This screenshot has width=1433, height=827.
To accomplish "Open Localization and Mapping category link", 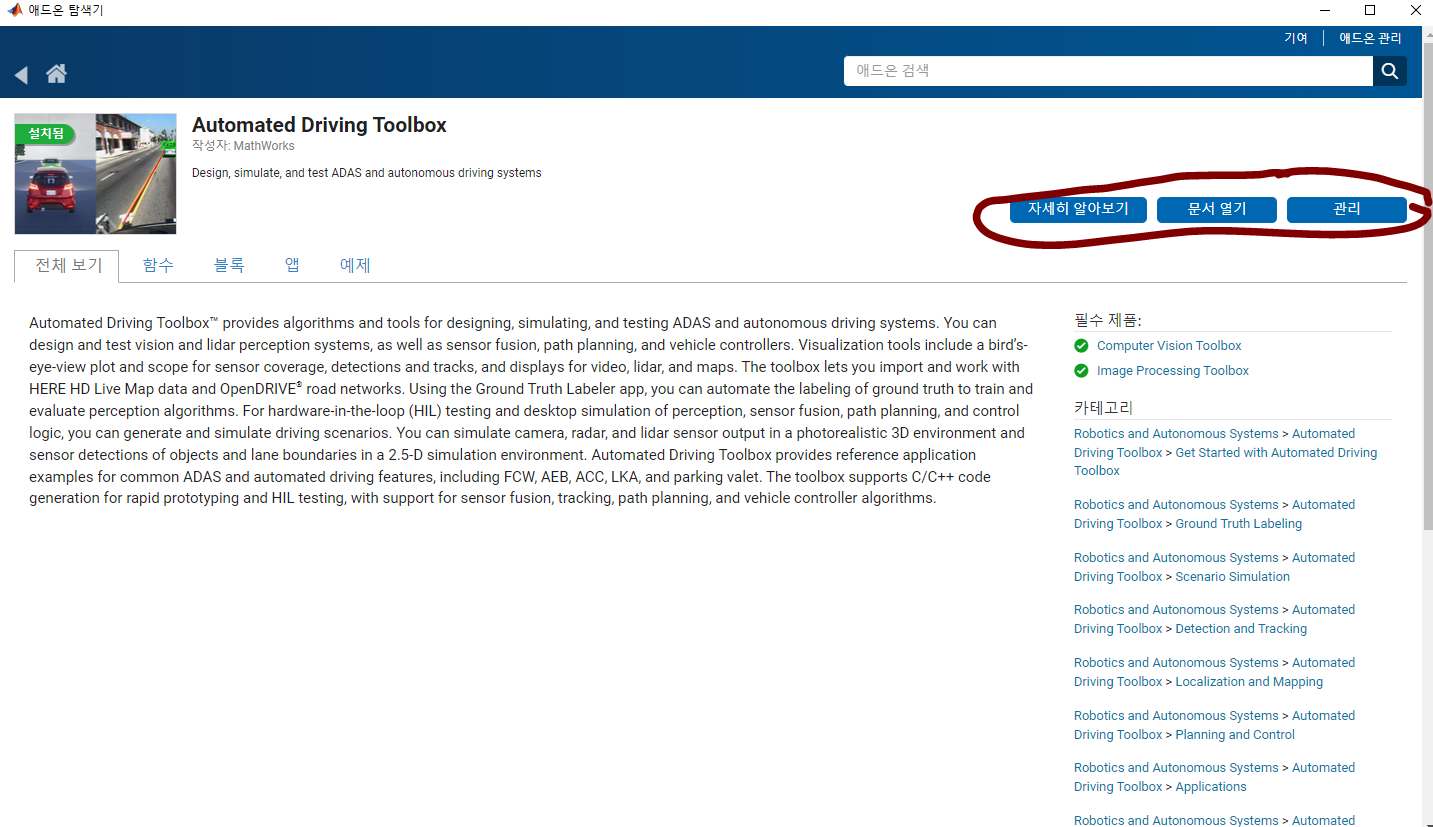I will pyautogui.click(x=1249, y=682).
